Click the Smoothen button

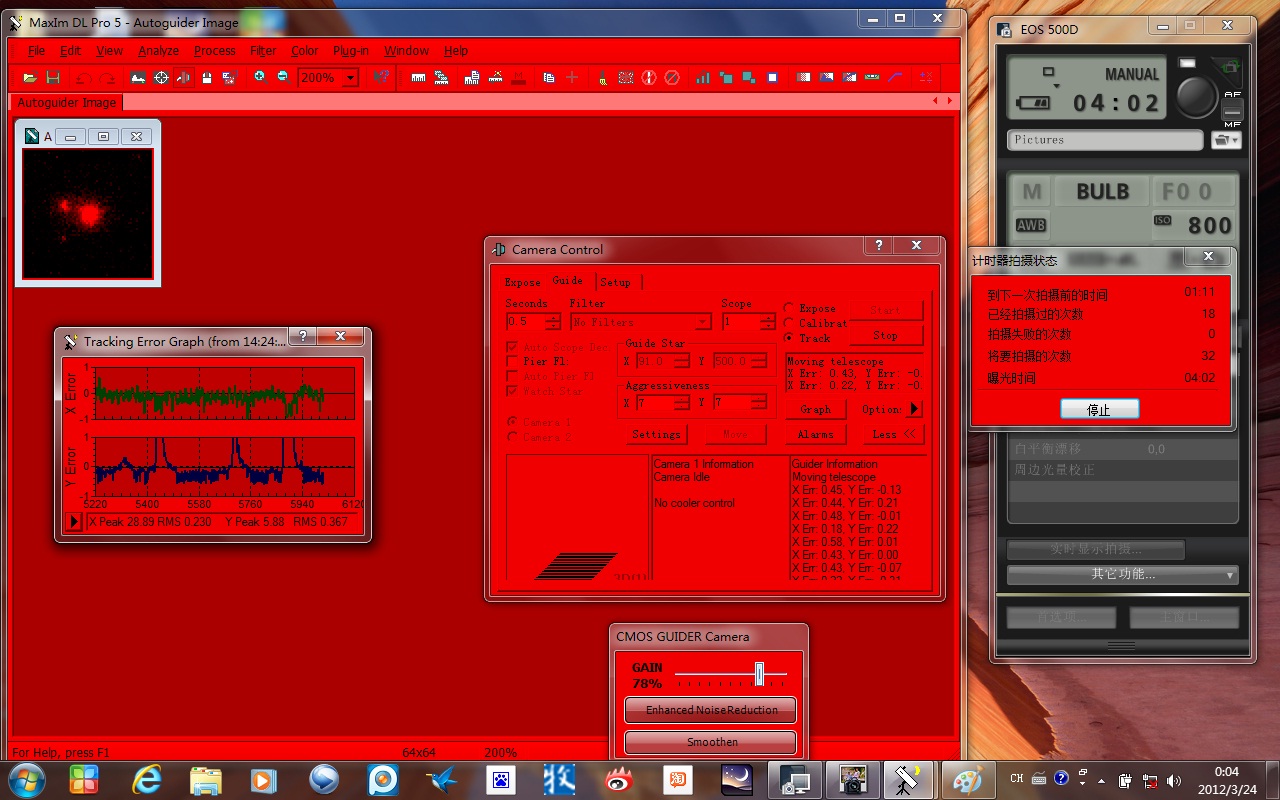(711, 742)
